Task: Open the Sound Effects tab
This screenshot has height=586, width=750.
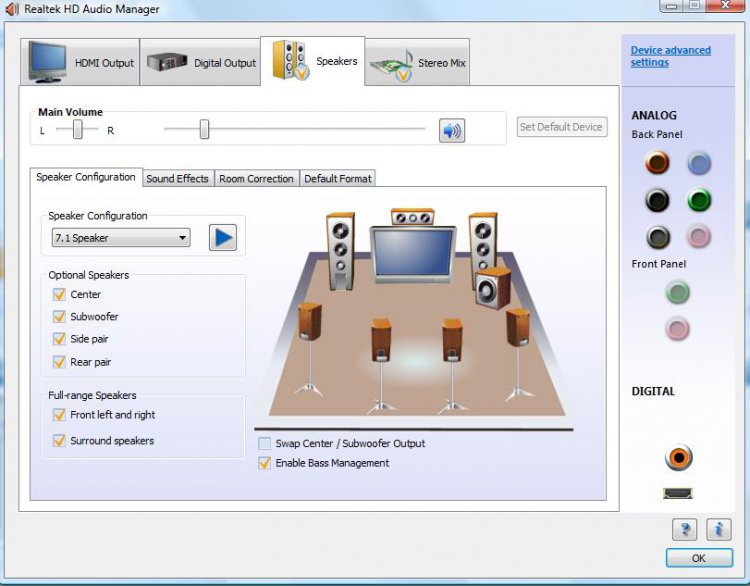Action: coord(177,178)
